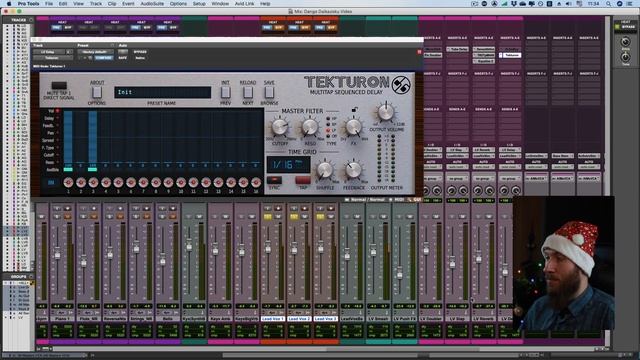The image size is (640, 360).
Task: Toggle Audible indicator for tap 1
Action: (68, 169)
